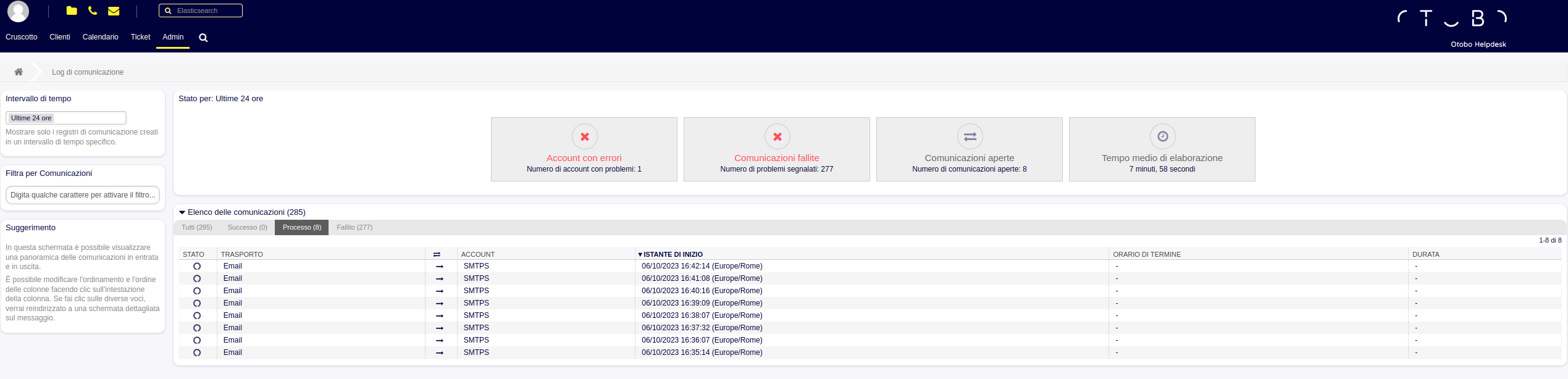Image resolution: width=1568 pixels, height=379 pixels.
Task: Open the Tempo medio di elaborazione clock tile
Action: (1162, 149)
